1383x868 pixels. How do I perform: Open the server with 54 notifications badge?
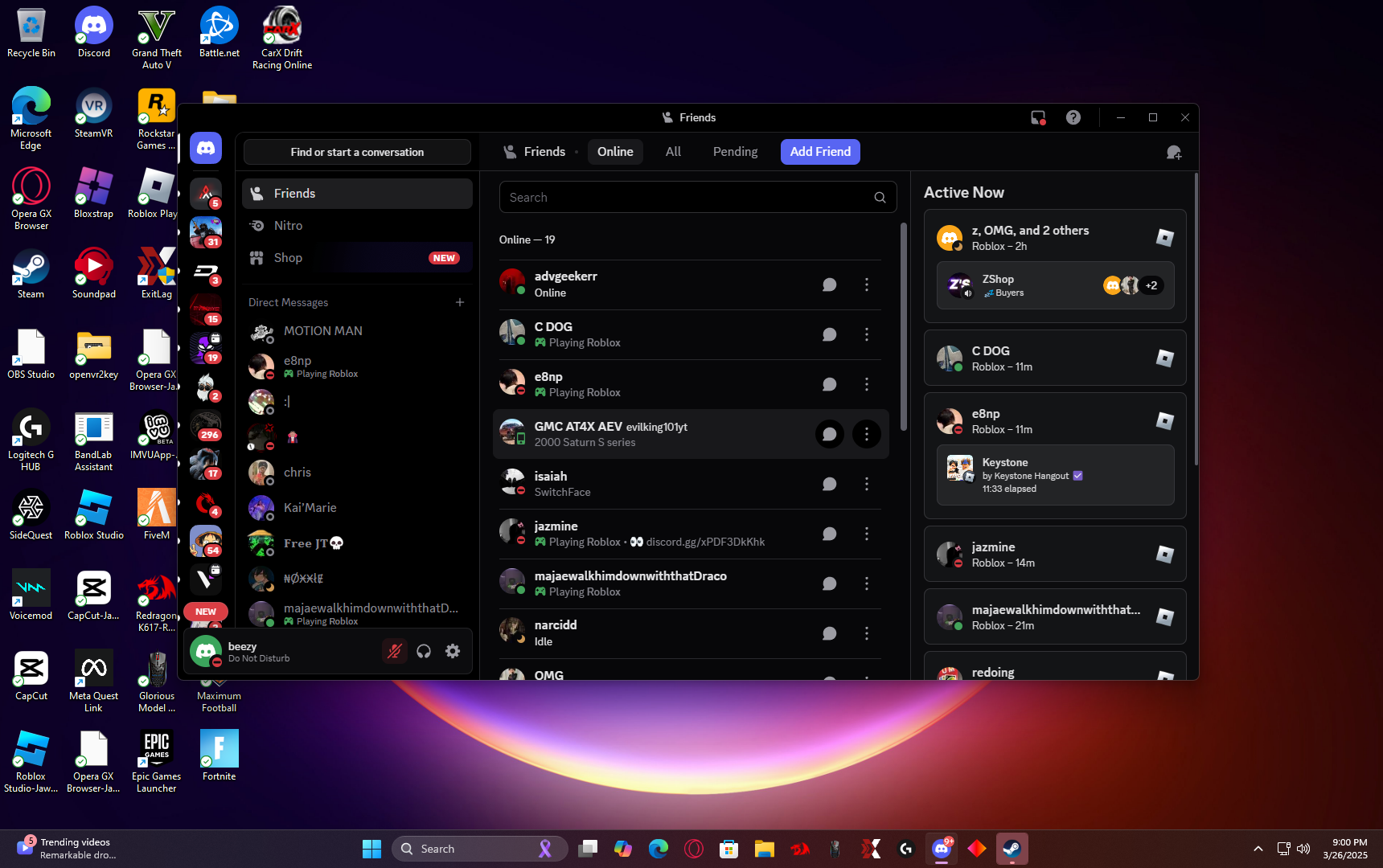[206, 541]
